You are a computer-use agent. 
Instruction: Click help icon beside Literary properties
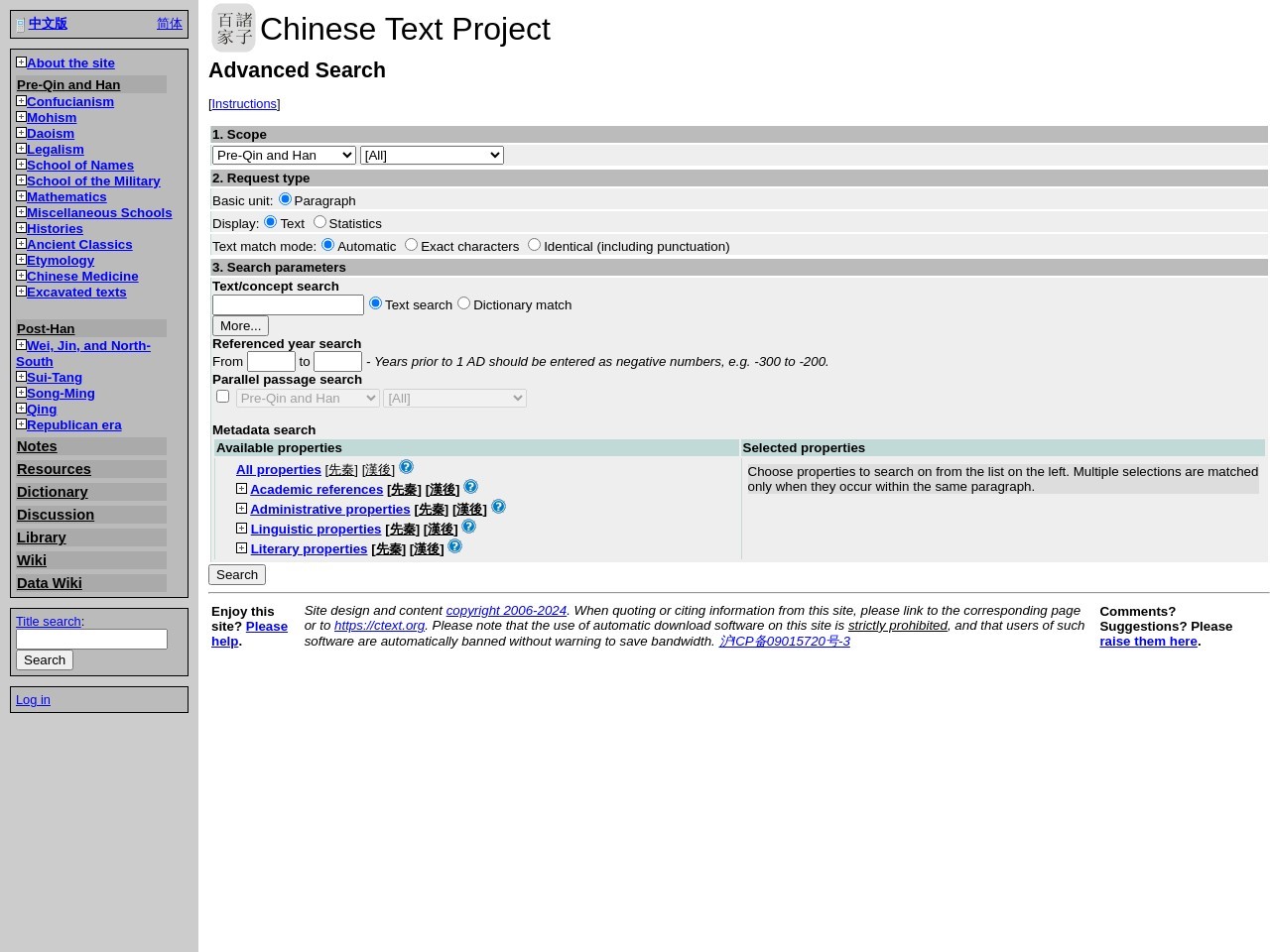tap(454, 546)
